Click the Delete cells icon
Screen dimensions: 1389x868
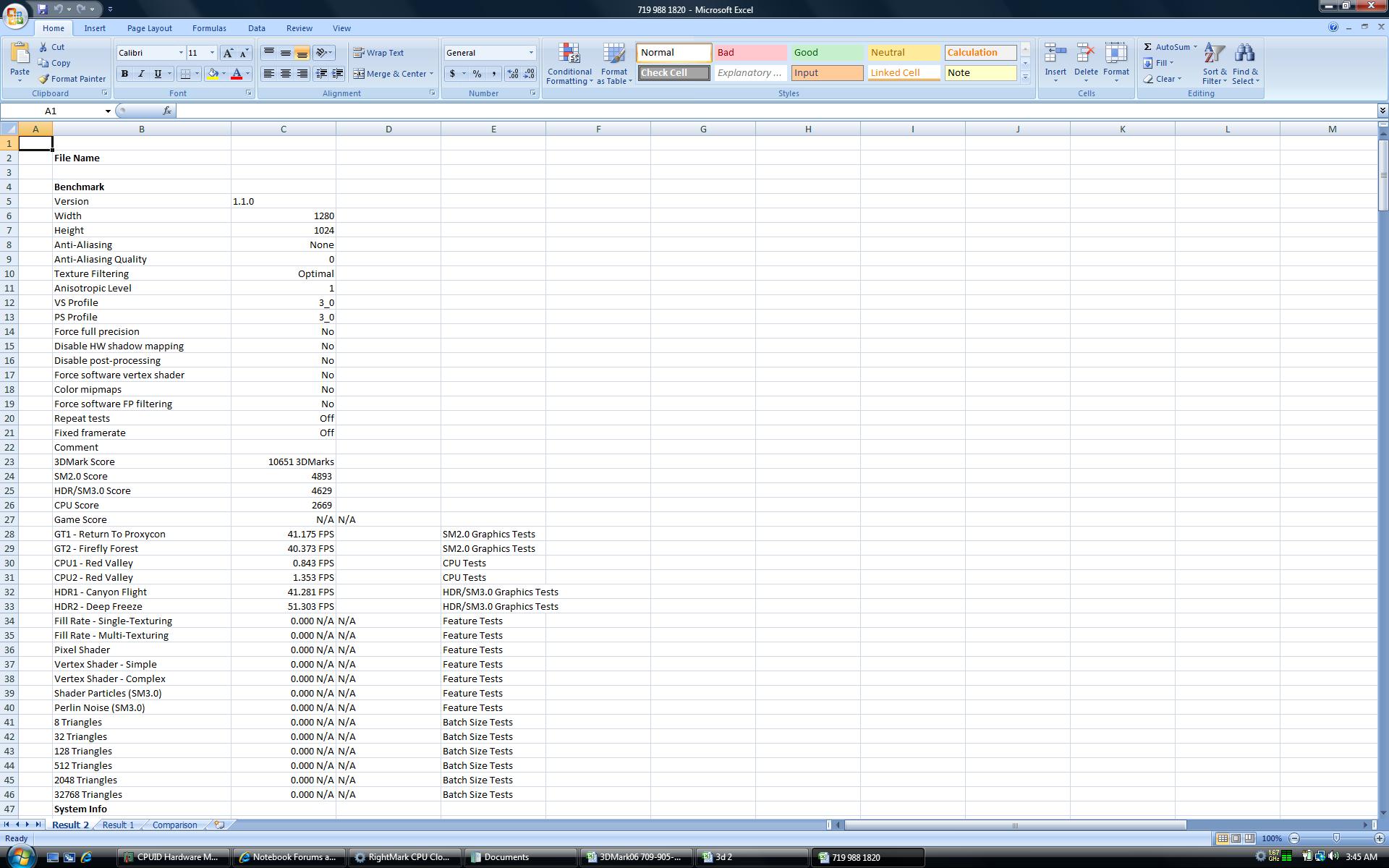[1086, 54]
